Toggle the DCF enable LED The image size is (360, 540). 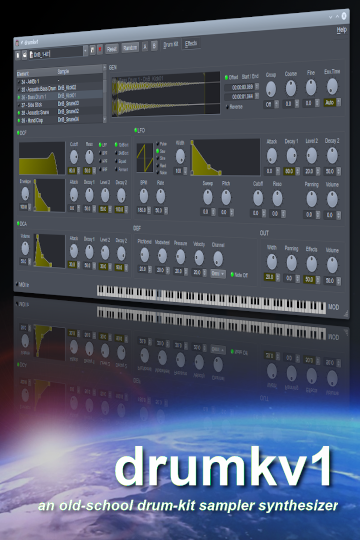pos(18,133)
